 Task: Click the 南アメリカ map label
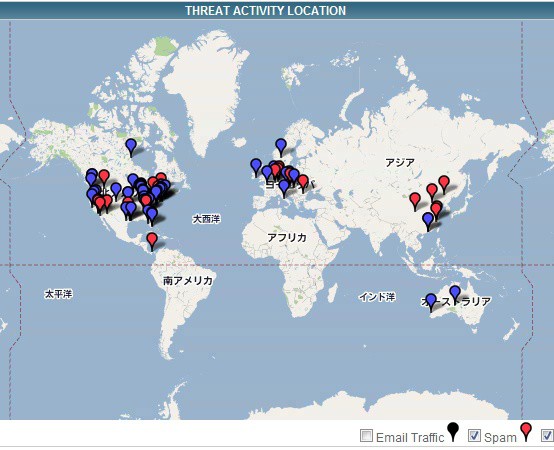[188, 280]
